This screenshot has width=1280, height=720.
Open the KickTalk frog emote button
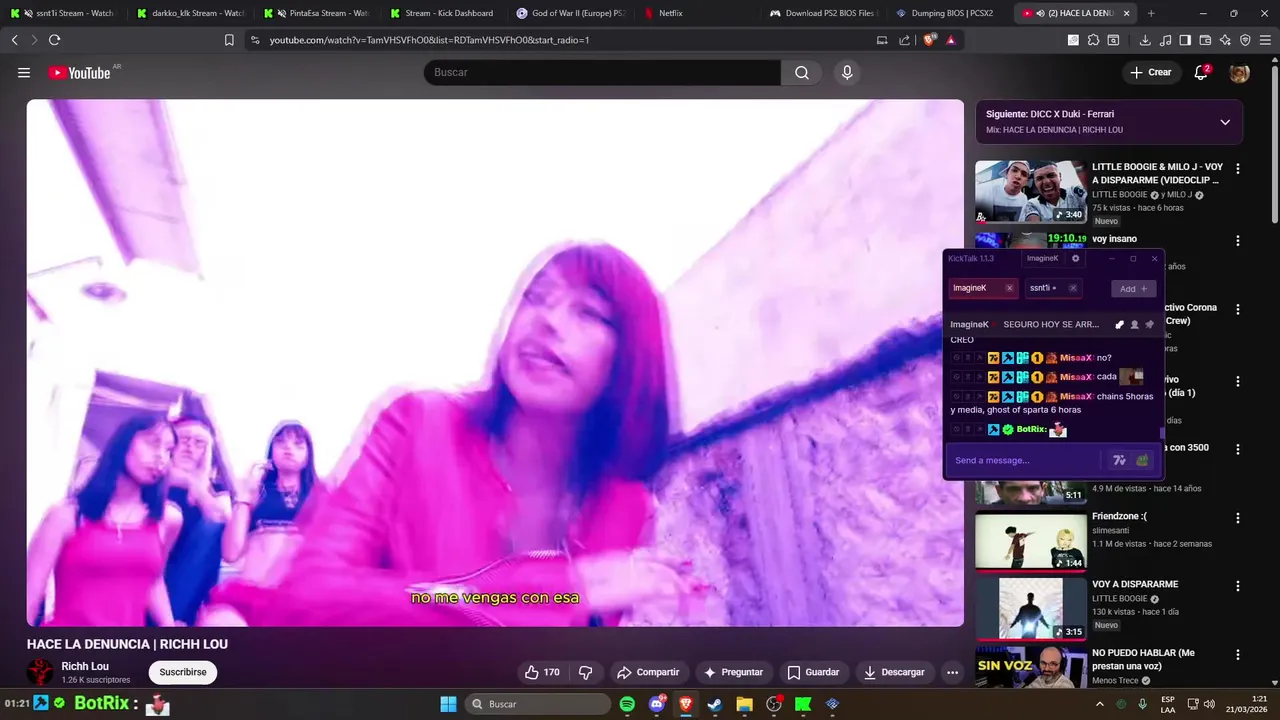(1142, 460)
